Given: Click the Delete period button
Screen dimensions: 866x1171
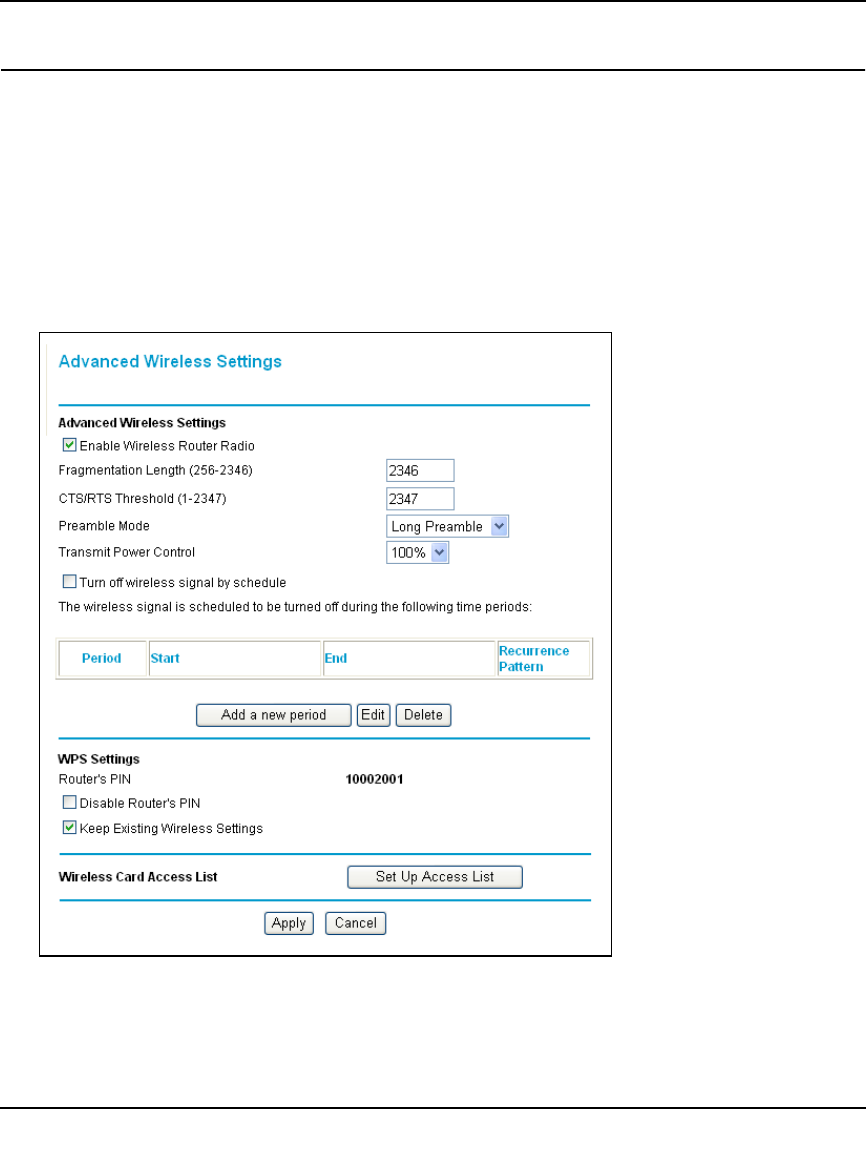Looking at the screenshot, I should click(x=423, y=715).
